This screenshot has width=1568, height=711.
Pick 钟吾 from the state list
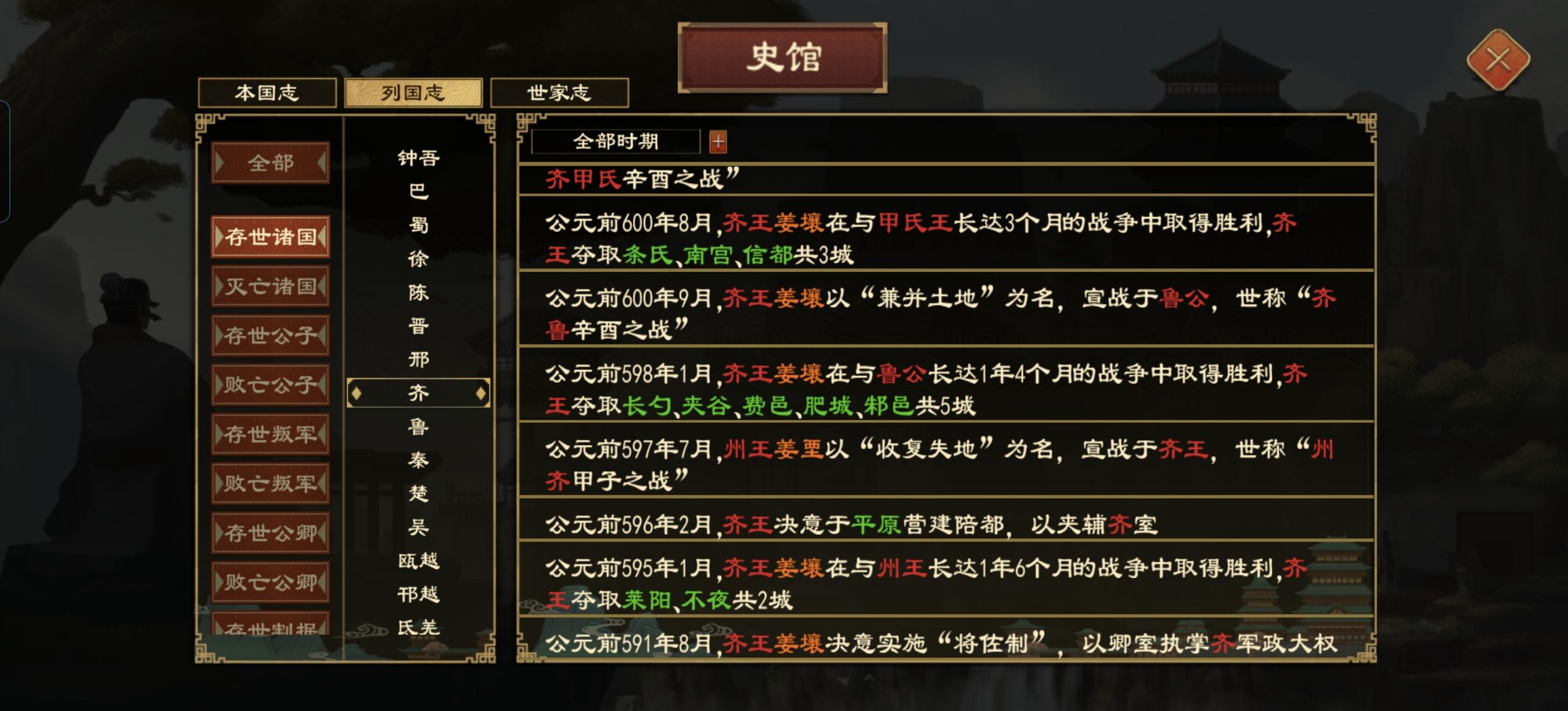418,158
